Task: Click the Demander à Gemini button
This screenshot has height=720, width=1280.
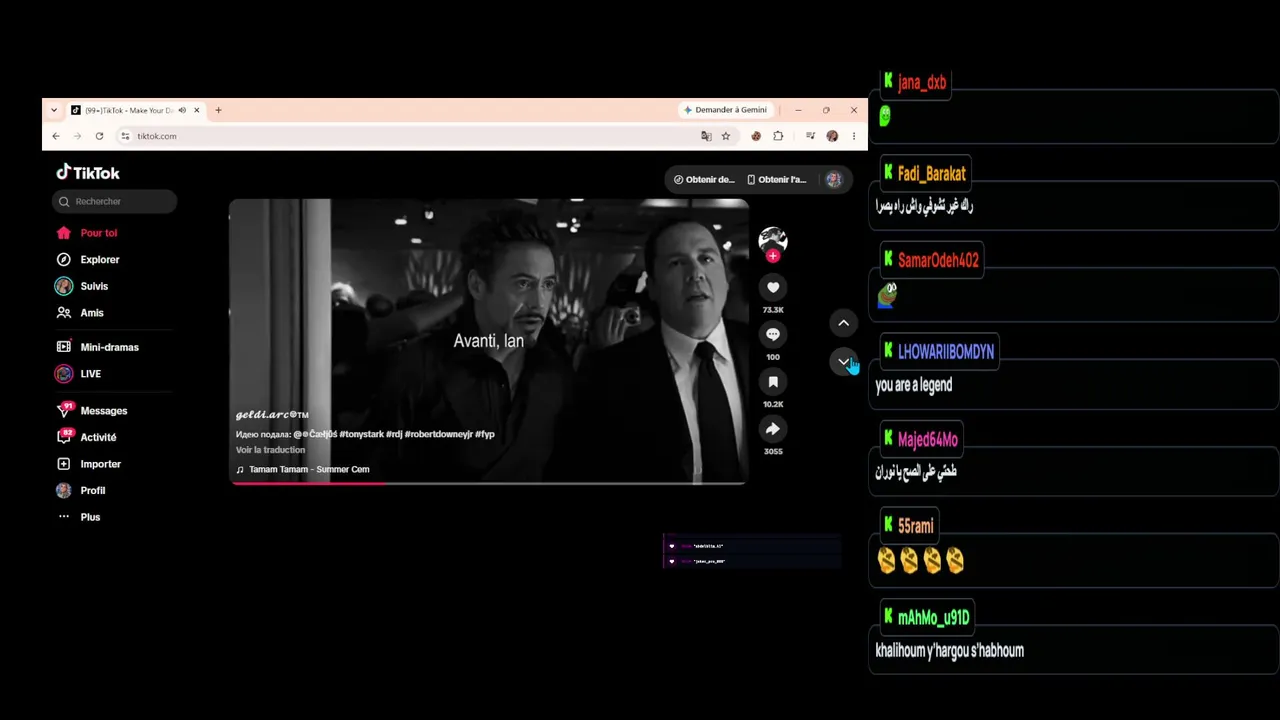Action: click(725, 110)
